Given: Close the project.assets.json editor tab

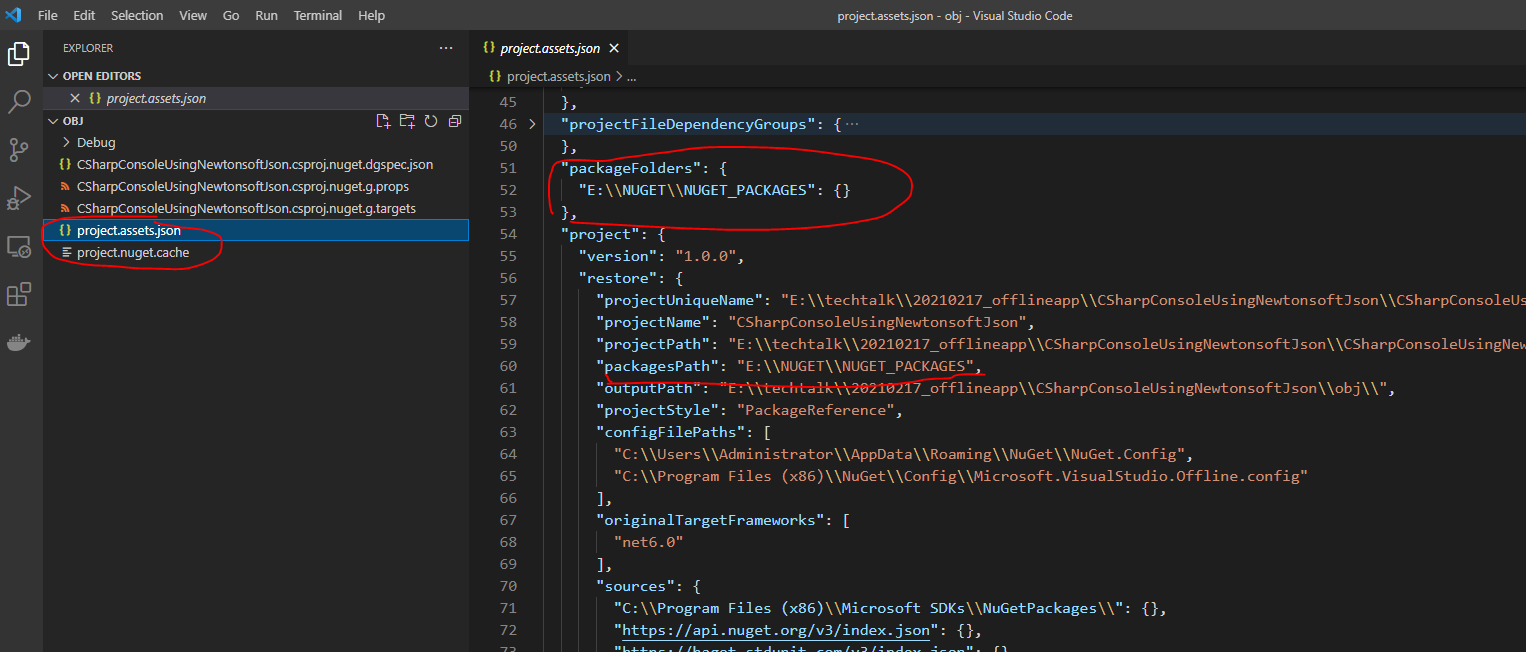Looking at the screenshot, I should [614, 48].
